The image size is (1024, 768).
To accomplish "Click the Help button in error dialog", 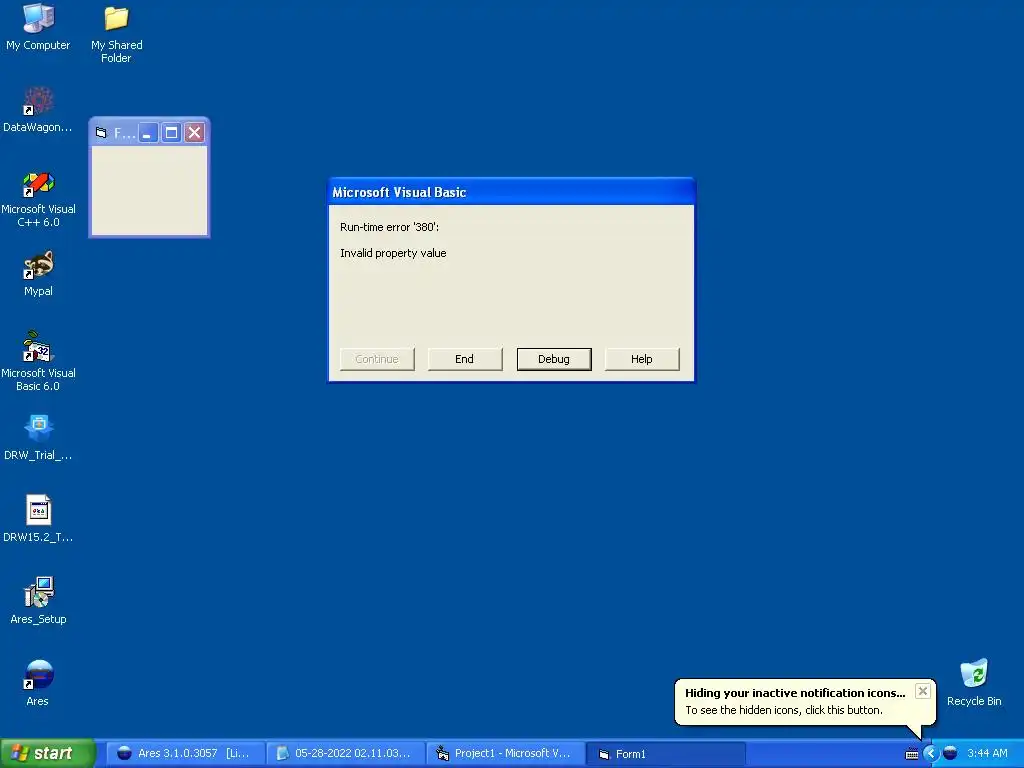I will point(642,359).
